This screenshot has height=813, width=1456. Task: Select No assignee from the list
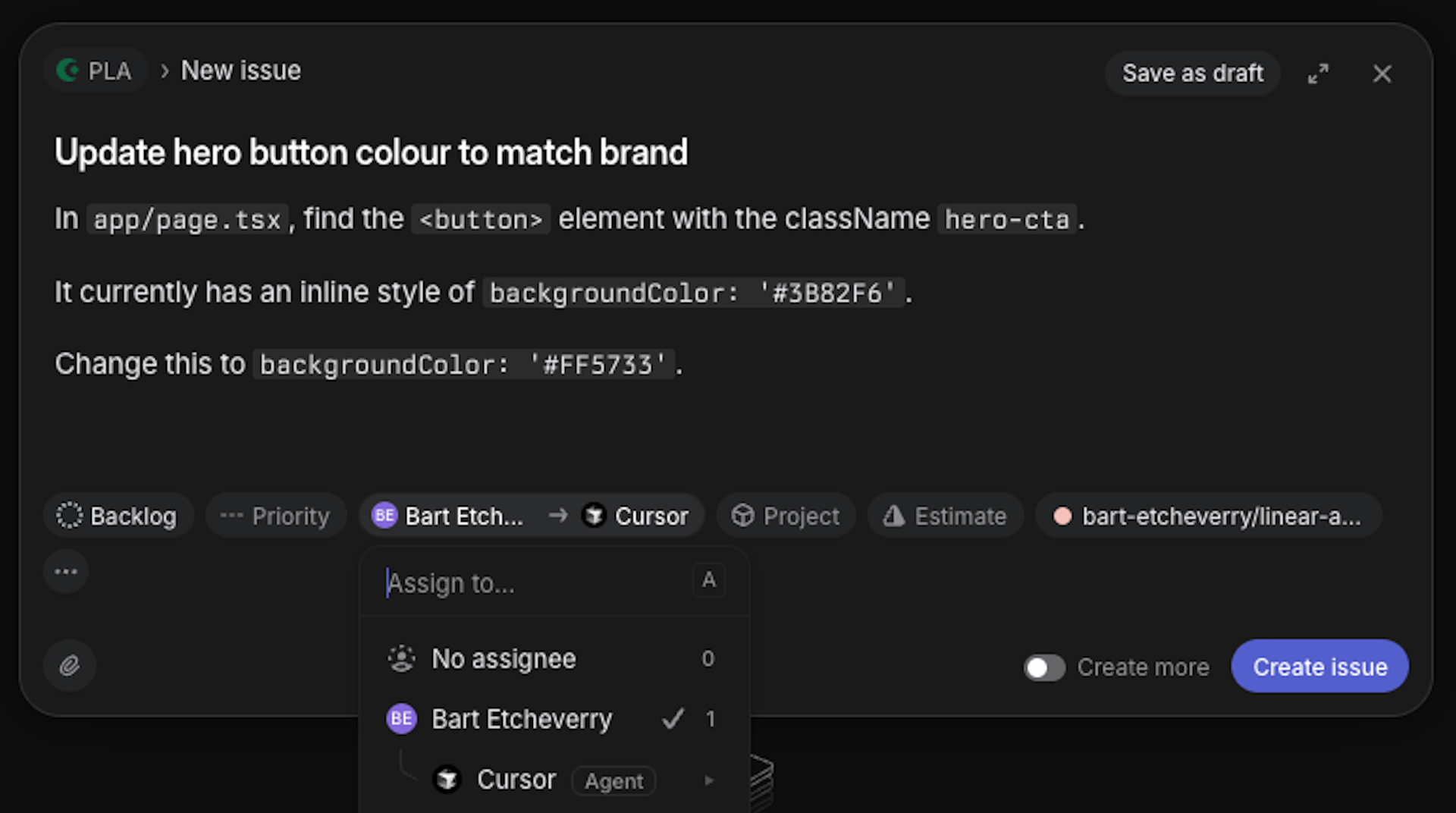tap(504, 658)
